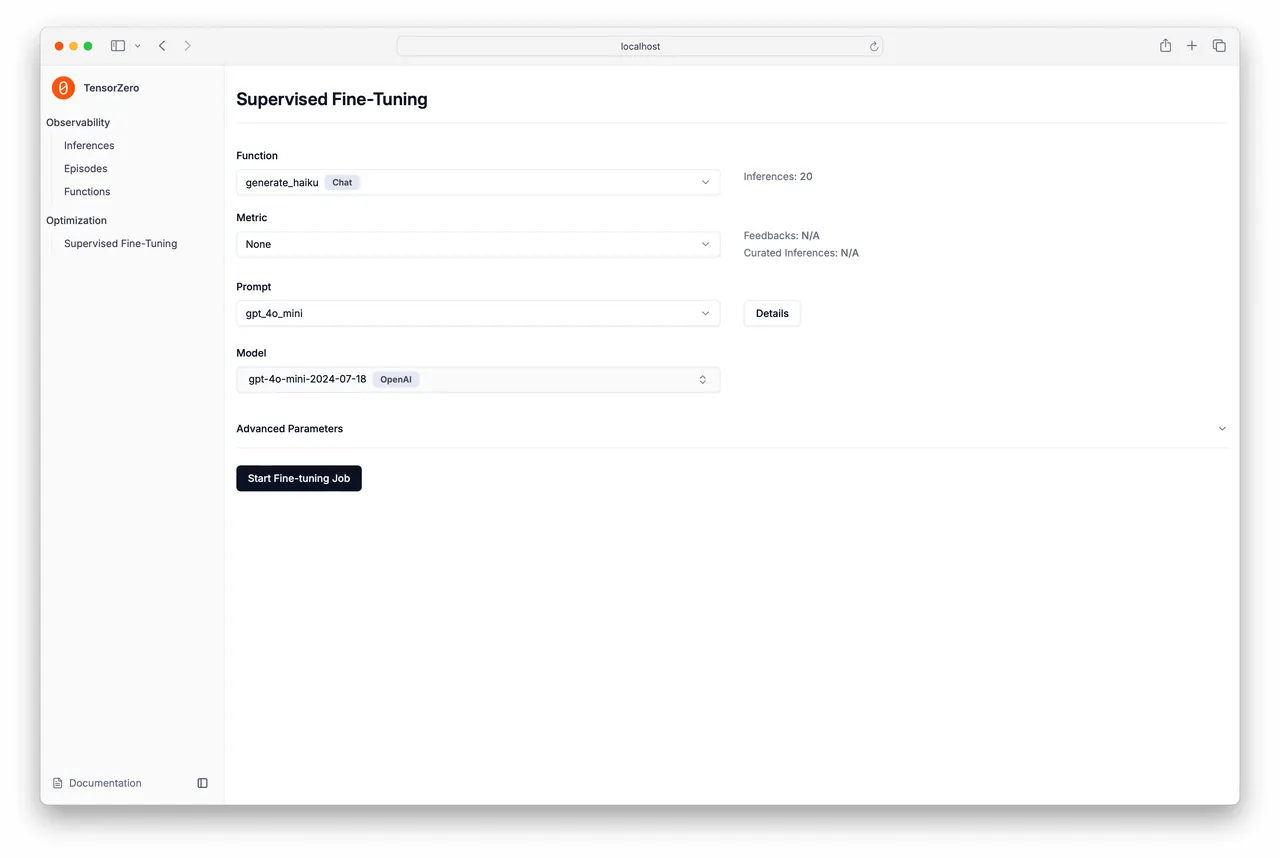This screenshot has width=1280, height=858.
Task: Click the Prompt field label
Action: tap(254, 287)
